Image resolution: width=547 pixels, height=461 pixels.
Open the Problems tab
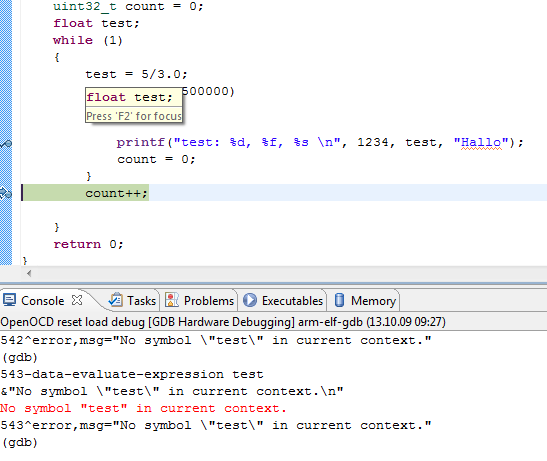click(199, 300)
